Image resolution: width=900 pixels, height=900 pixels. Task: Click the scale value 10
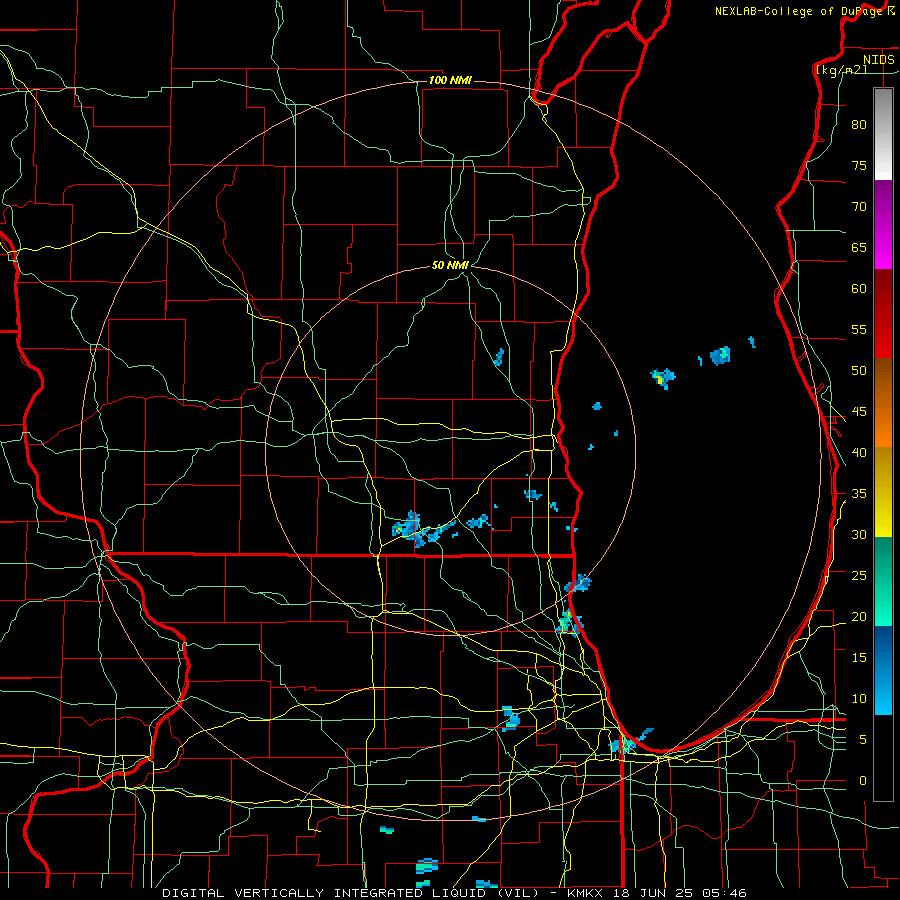click(859, 699)
